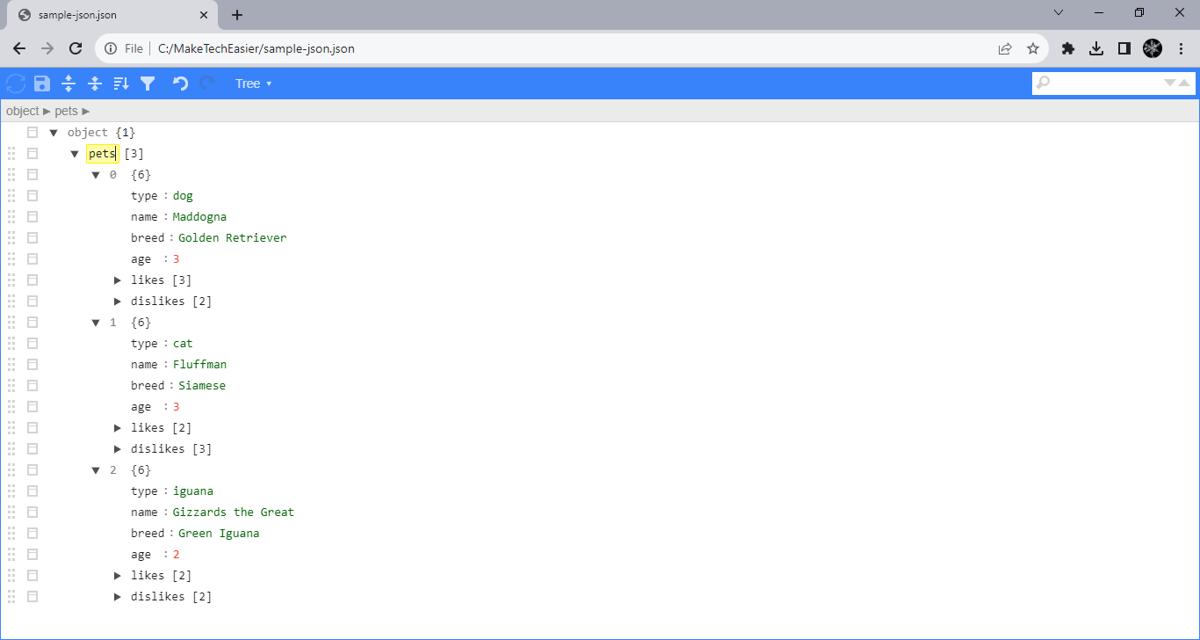Image resolution: width=1200 pixels, height=640 pixels.
Task: Save the JSON file
Action: [41, 83]
